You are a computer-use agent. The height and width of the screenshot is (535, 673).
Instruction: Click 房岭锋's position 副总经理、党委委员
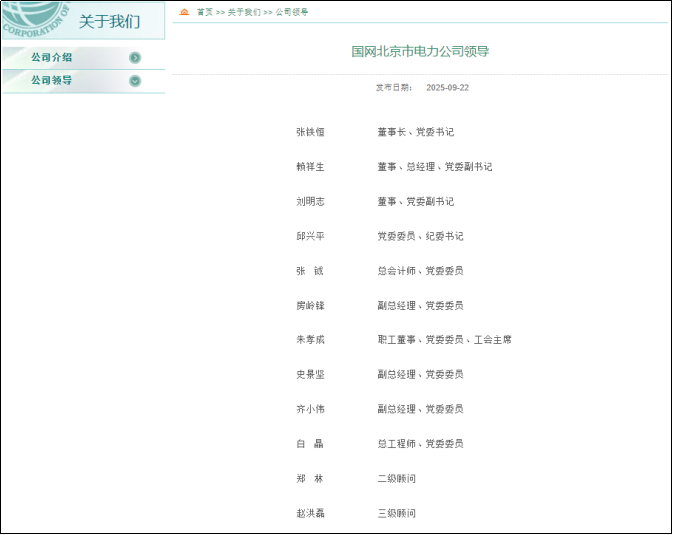click(421, 306)
